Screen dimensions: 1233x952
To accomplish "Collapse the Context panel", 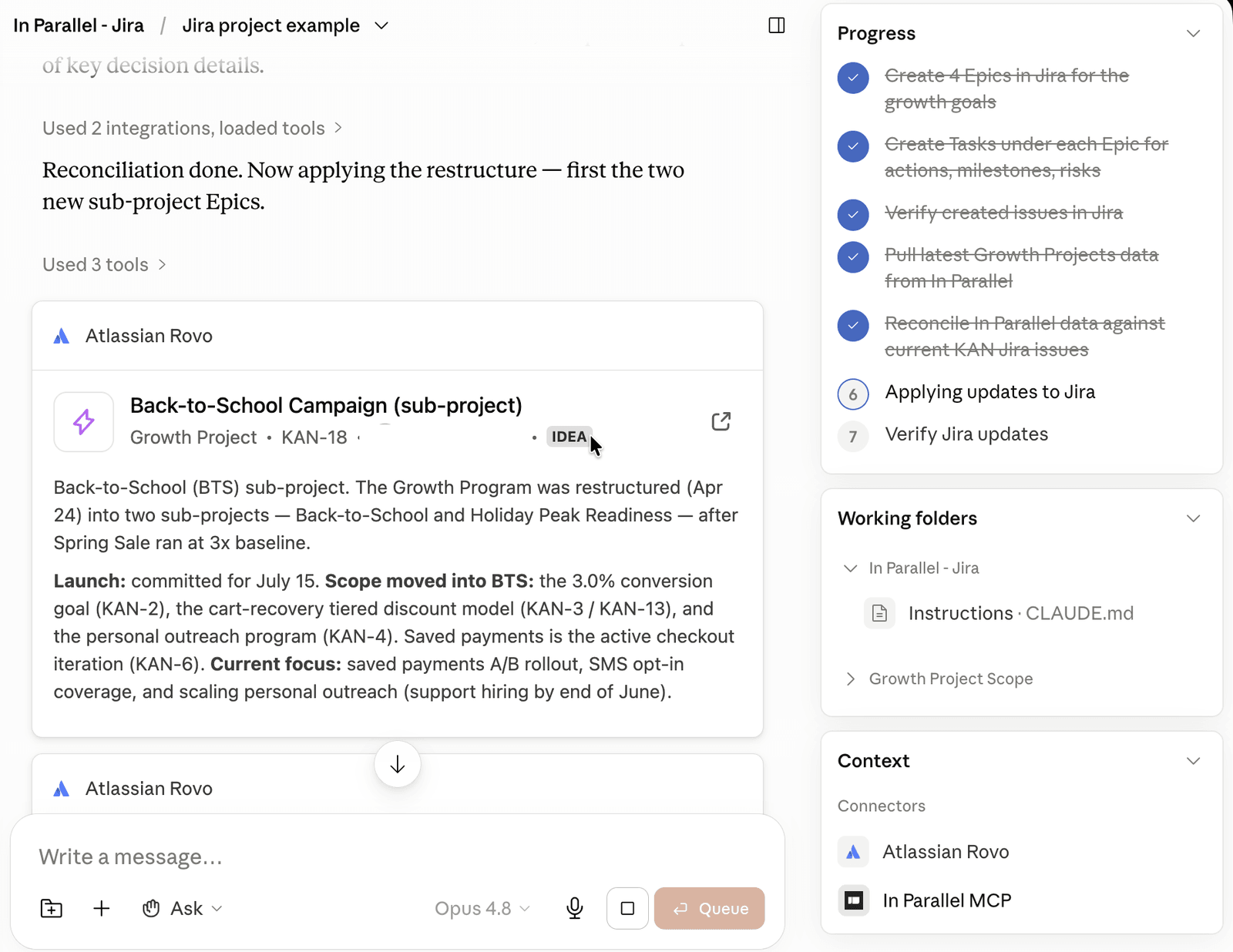I will (x=1194, y=761).
